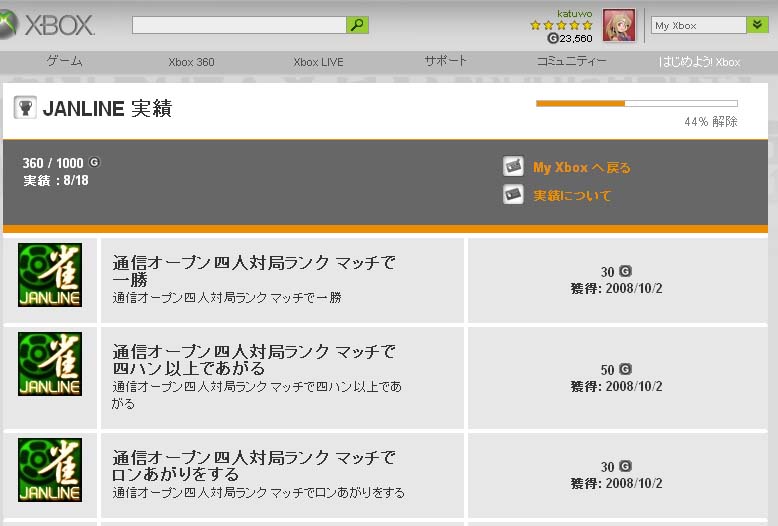The height and width of the screenshot is (526, 778).
Task: Open the Xbox 360 menu
Action: [191, 62]
